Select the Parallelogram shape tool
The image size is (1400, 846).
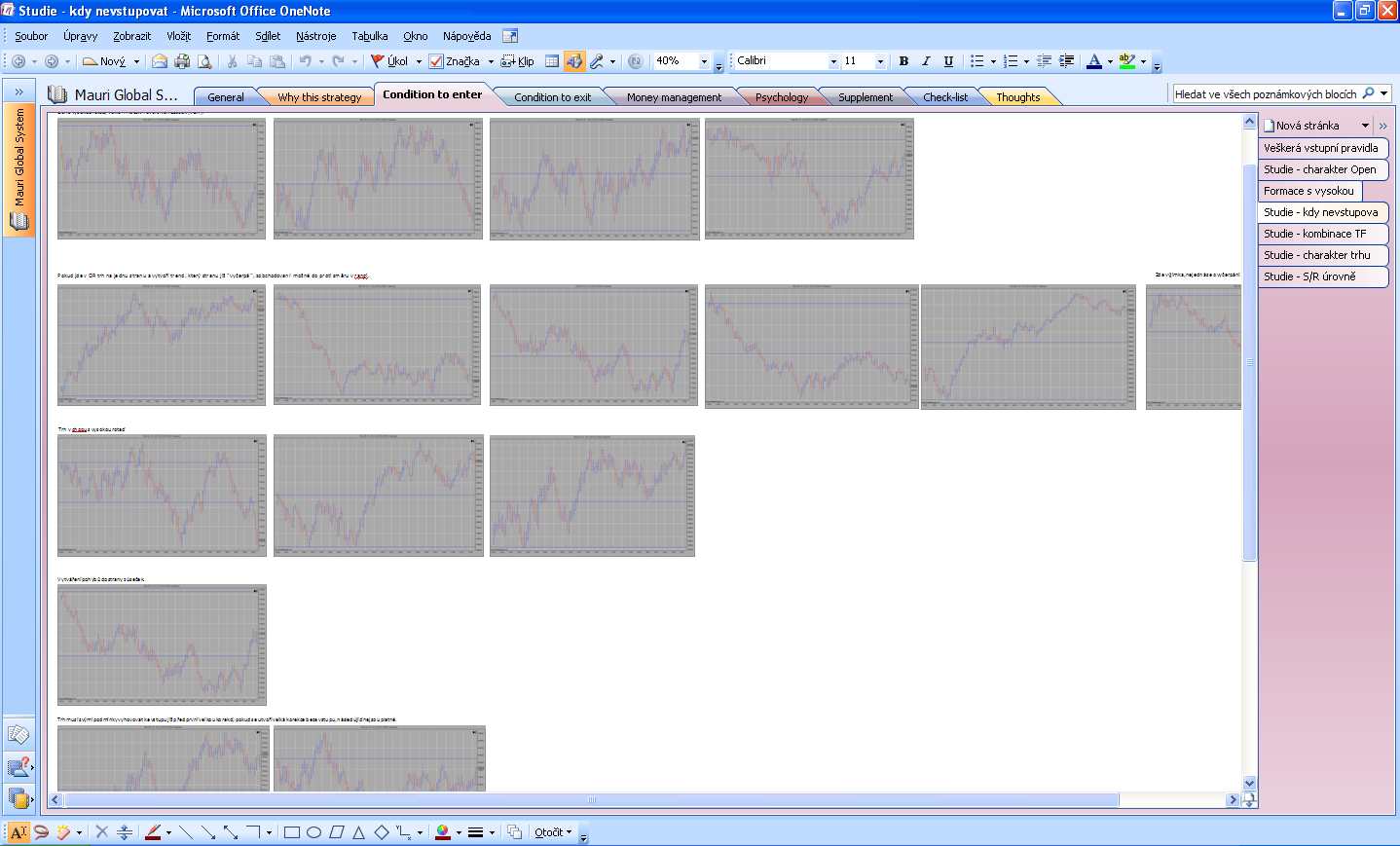click(x=337, y=832)
